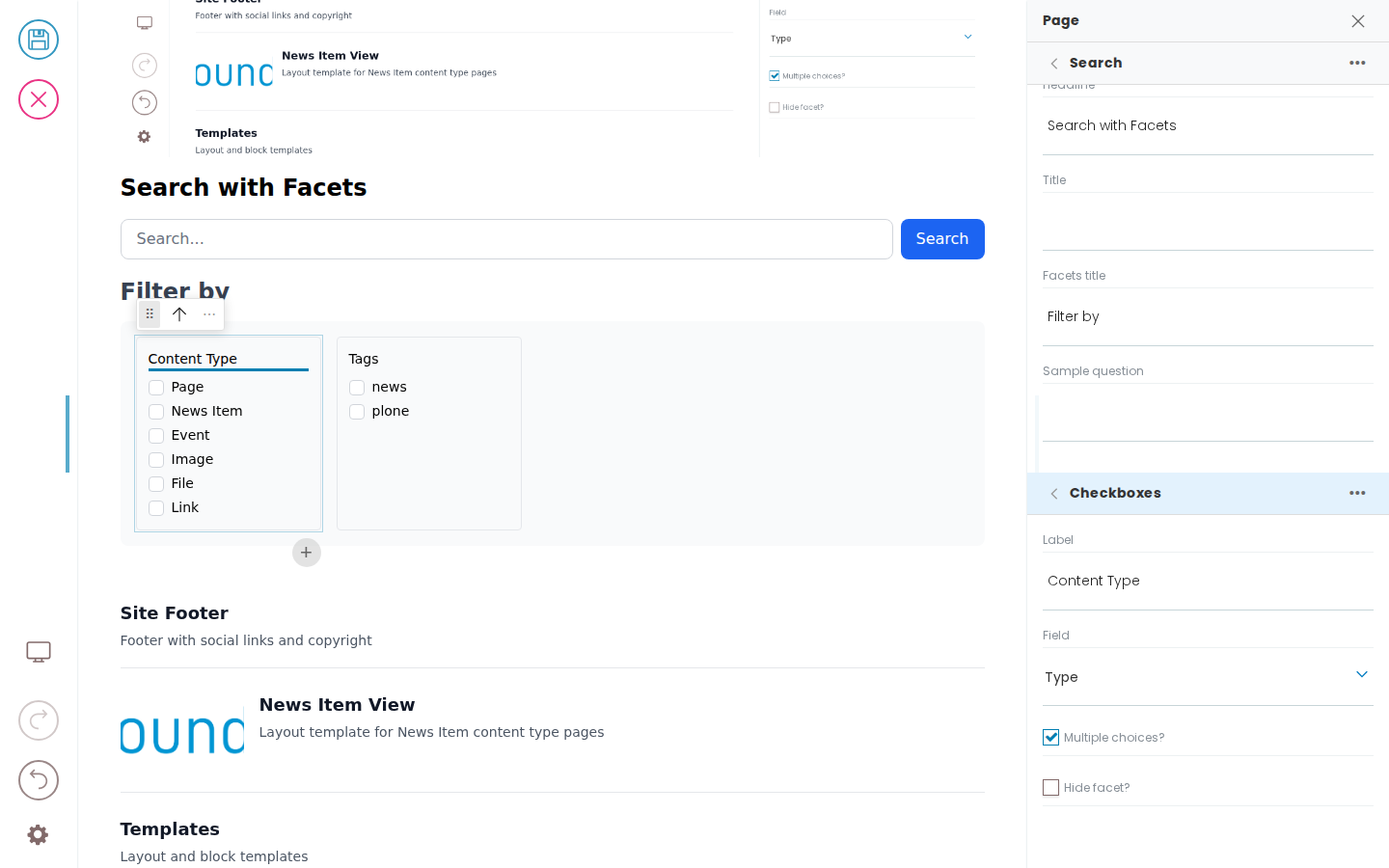This screenshot has height=868, width=1389.
Task: Select parent block with the up arrow
Action: (179, 314)
